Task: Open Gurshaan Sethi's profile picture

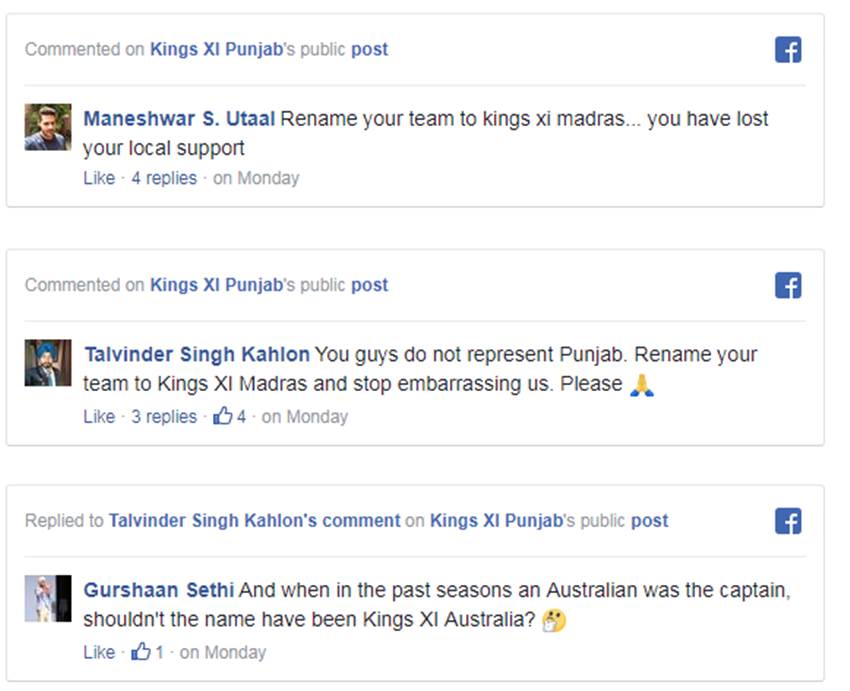Action: click(x=48, y=598)
